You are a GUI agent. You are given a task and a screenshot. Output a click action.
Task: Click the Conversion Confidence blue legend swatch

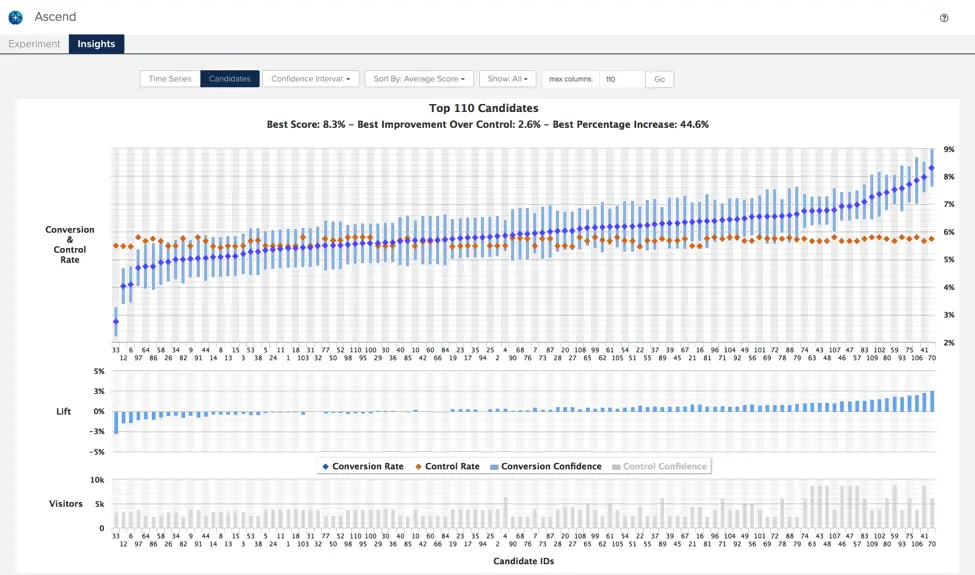click(x=494, y=467)
